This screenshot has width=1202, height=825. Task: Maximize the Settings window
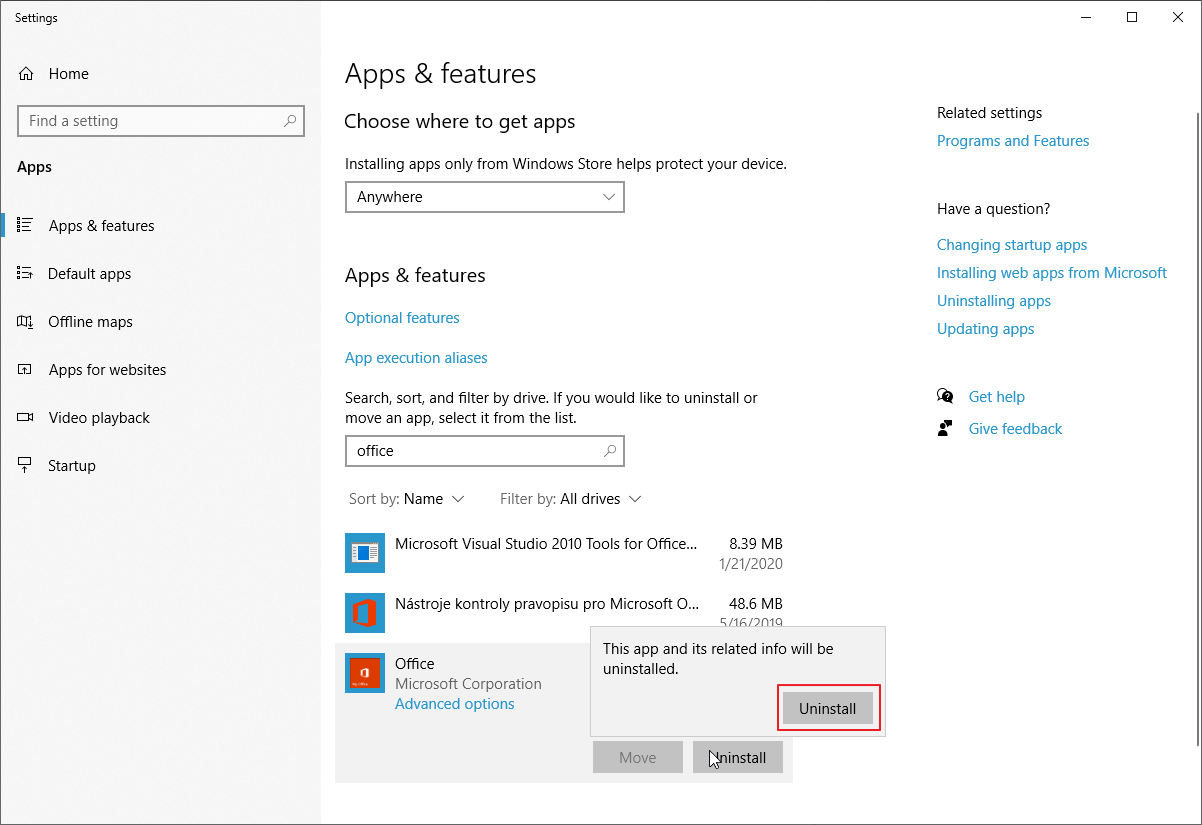coord(1132,17)
